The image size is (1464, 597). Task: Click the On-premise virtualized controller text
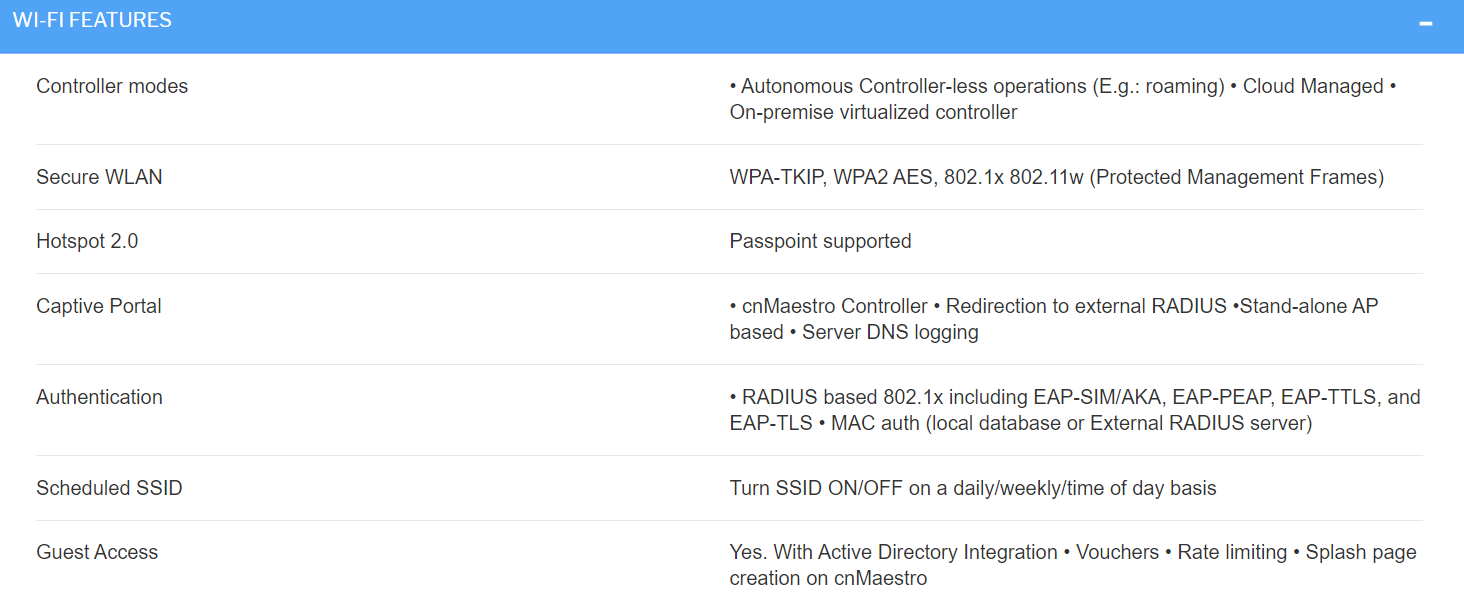(873, 112)
